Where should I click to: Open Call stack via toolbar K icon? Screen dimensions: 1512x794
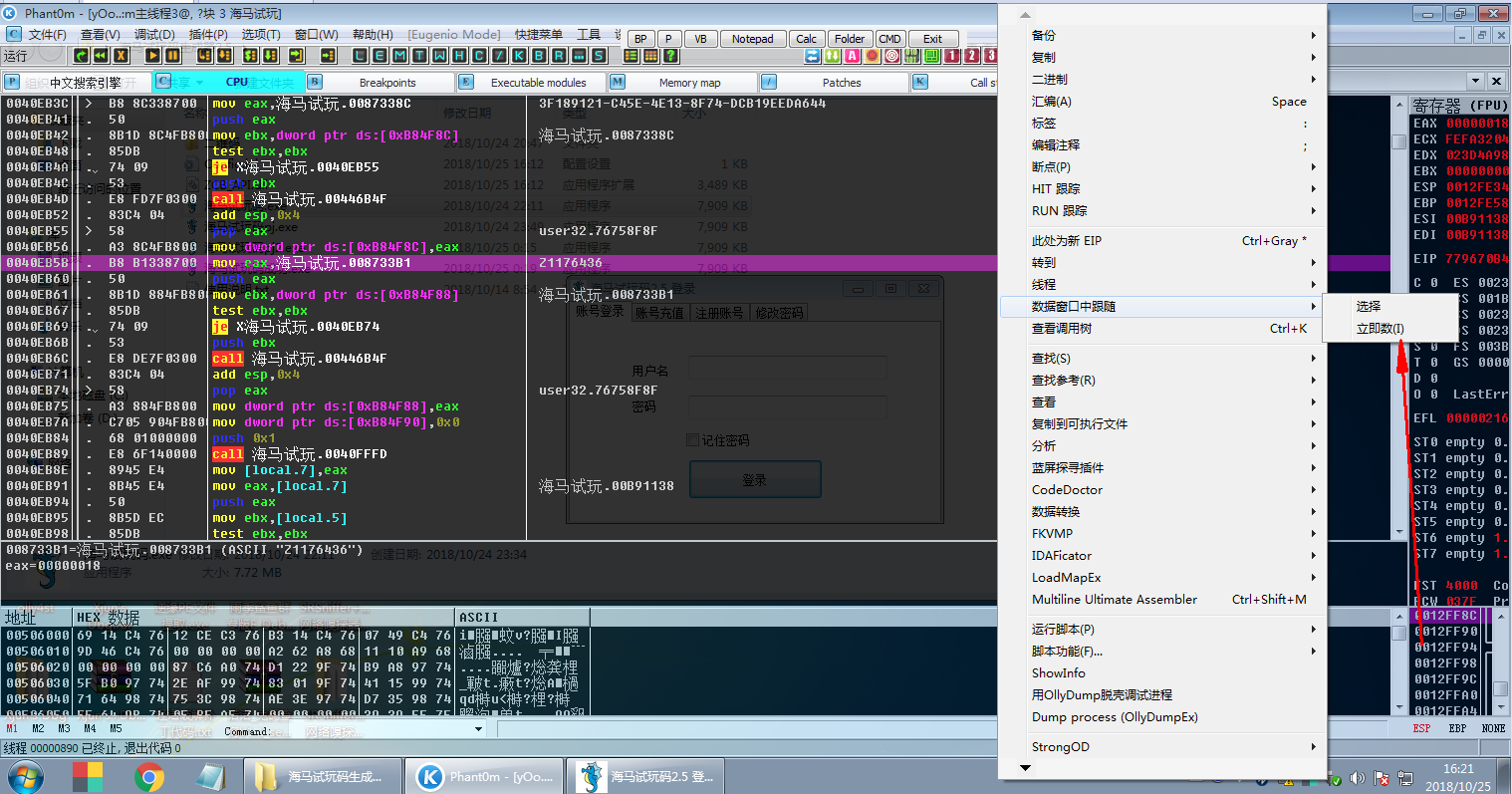(519, 56)
